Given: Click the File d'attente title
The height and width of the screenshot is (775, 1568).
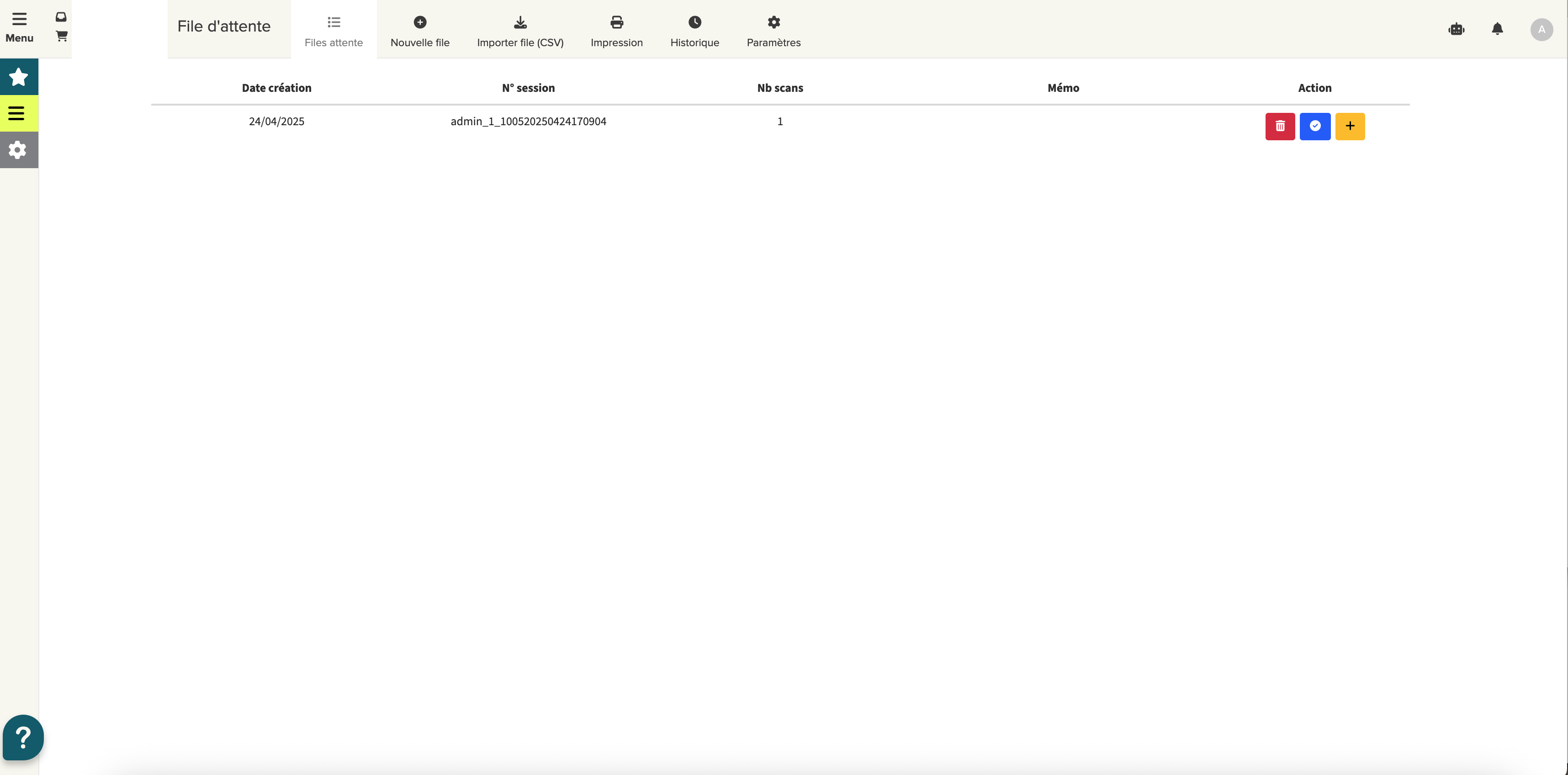Looking at the screenshot, I should coord(223,26).
